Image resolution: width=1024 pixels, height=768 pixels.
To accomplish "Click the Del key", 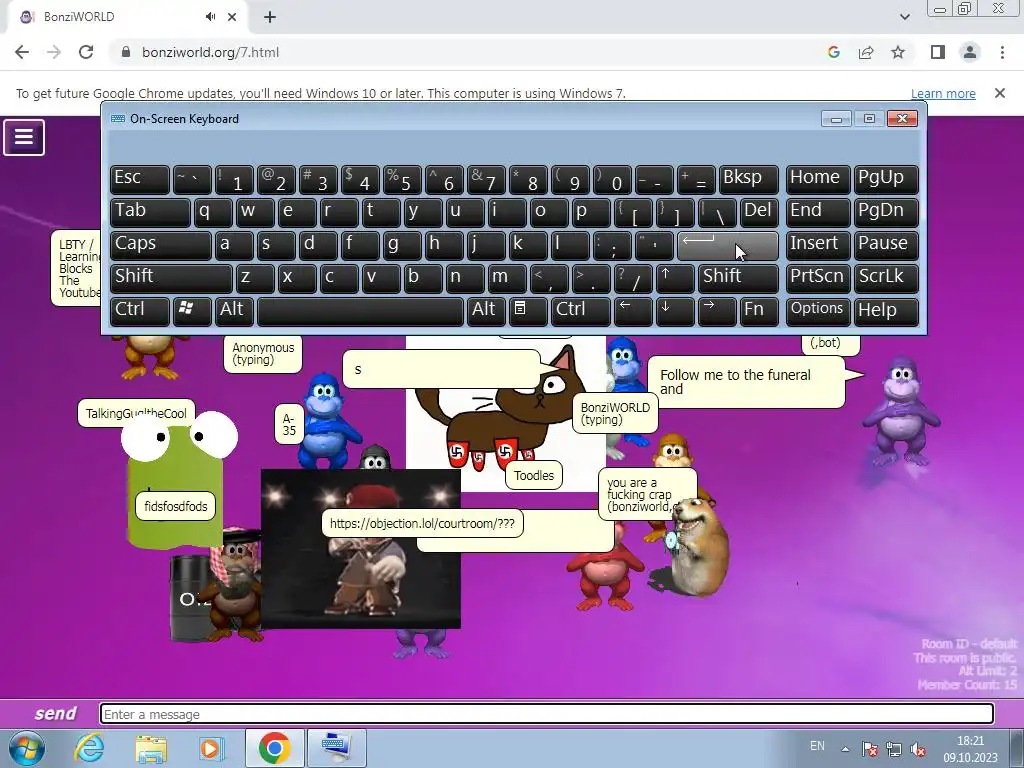I will (x=759, y=212).
